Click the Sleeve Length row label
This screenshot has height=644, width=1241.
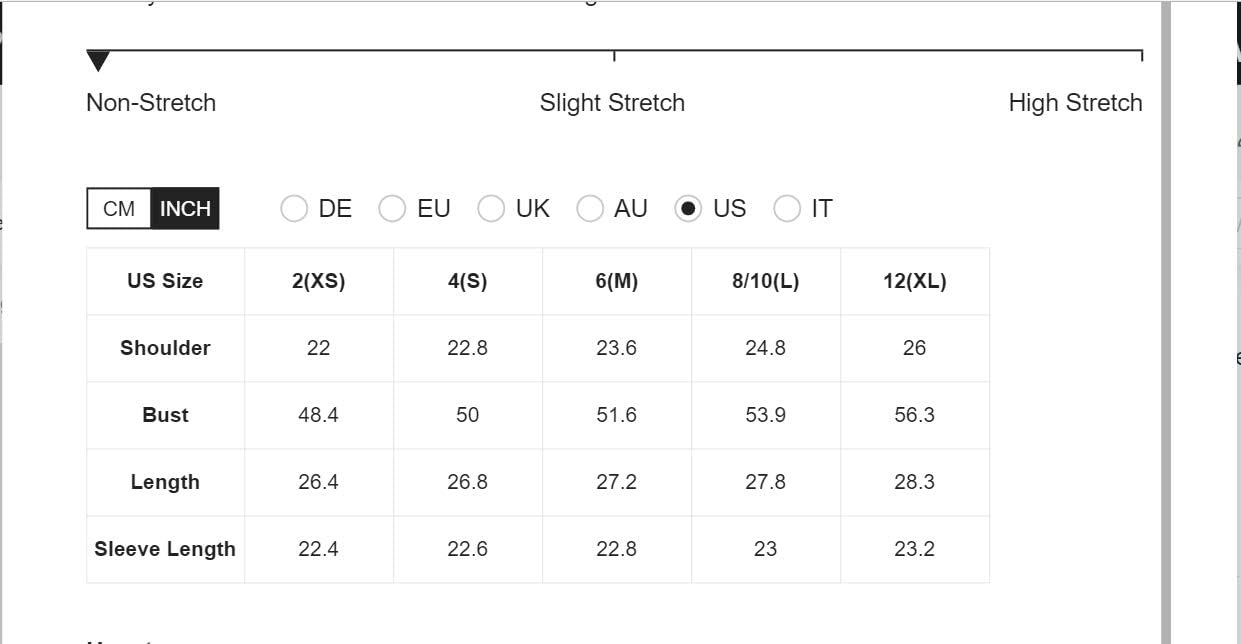tap(165, 549)
